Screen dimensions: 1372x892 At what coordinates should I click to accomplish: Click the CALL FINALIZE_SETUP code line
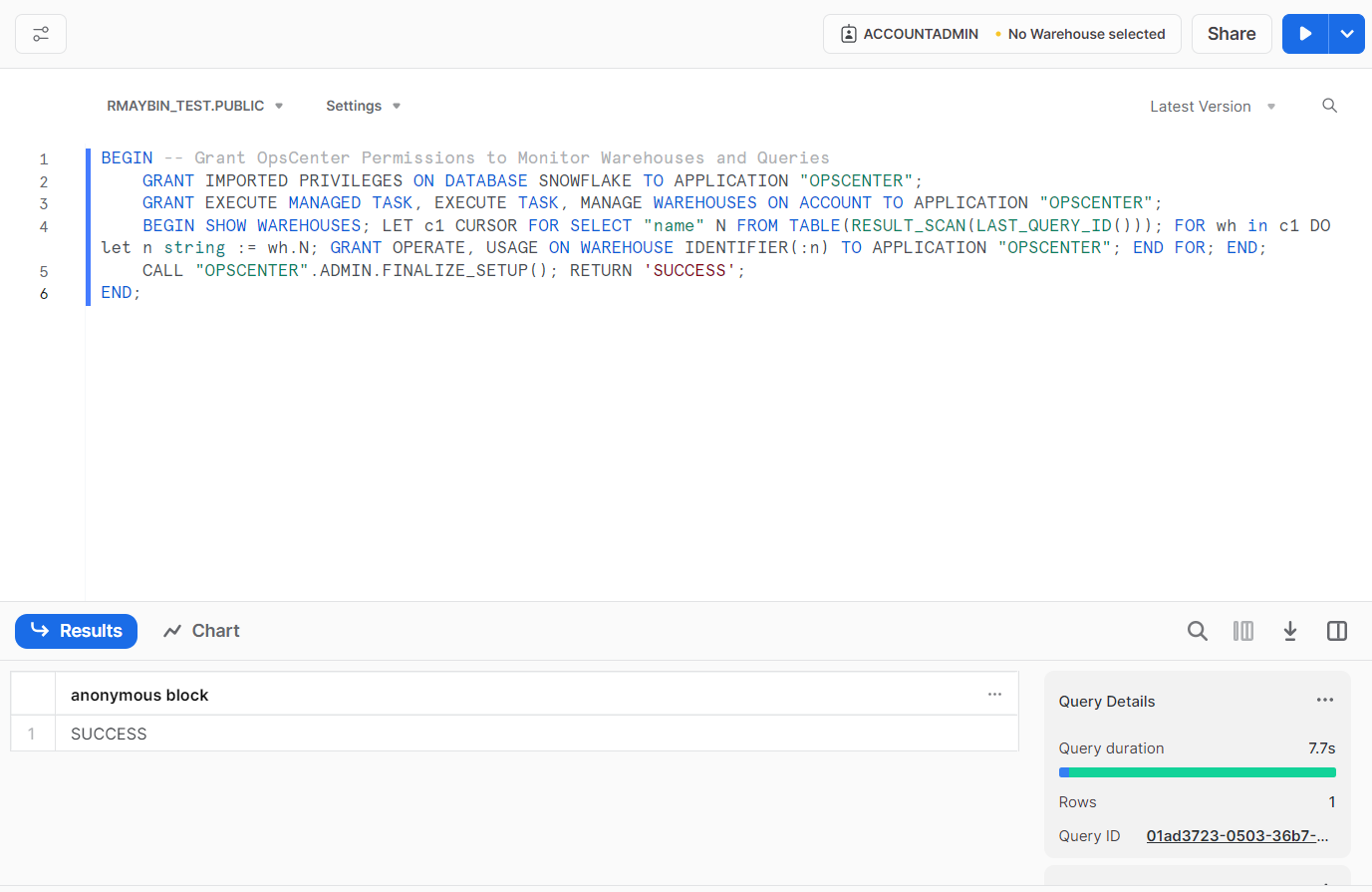click(x=443, y=270)
